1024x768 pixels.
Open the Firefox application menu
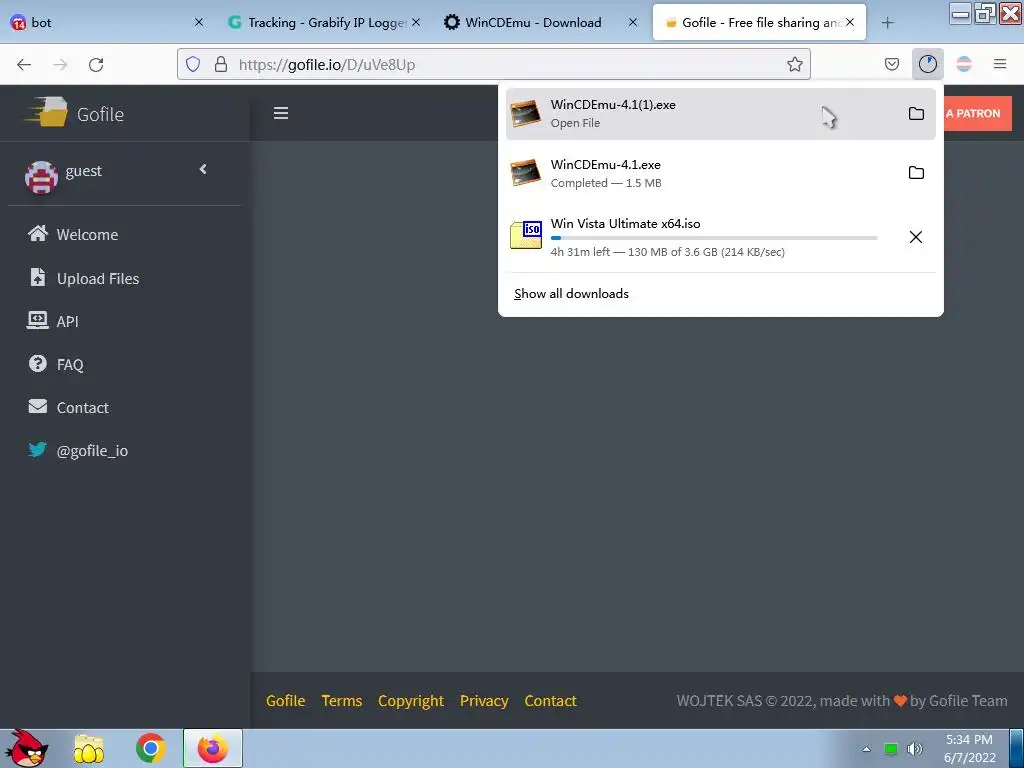pyautogui.click(x=999, y=64)
